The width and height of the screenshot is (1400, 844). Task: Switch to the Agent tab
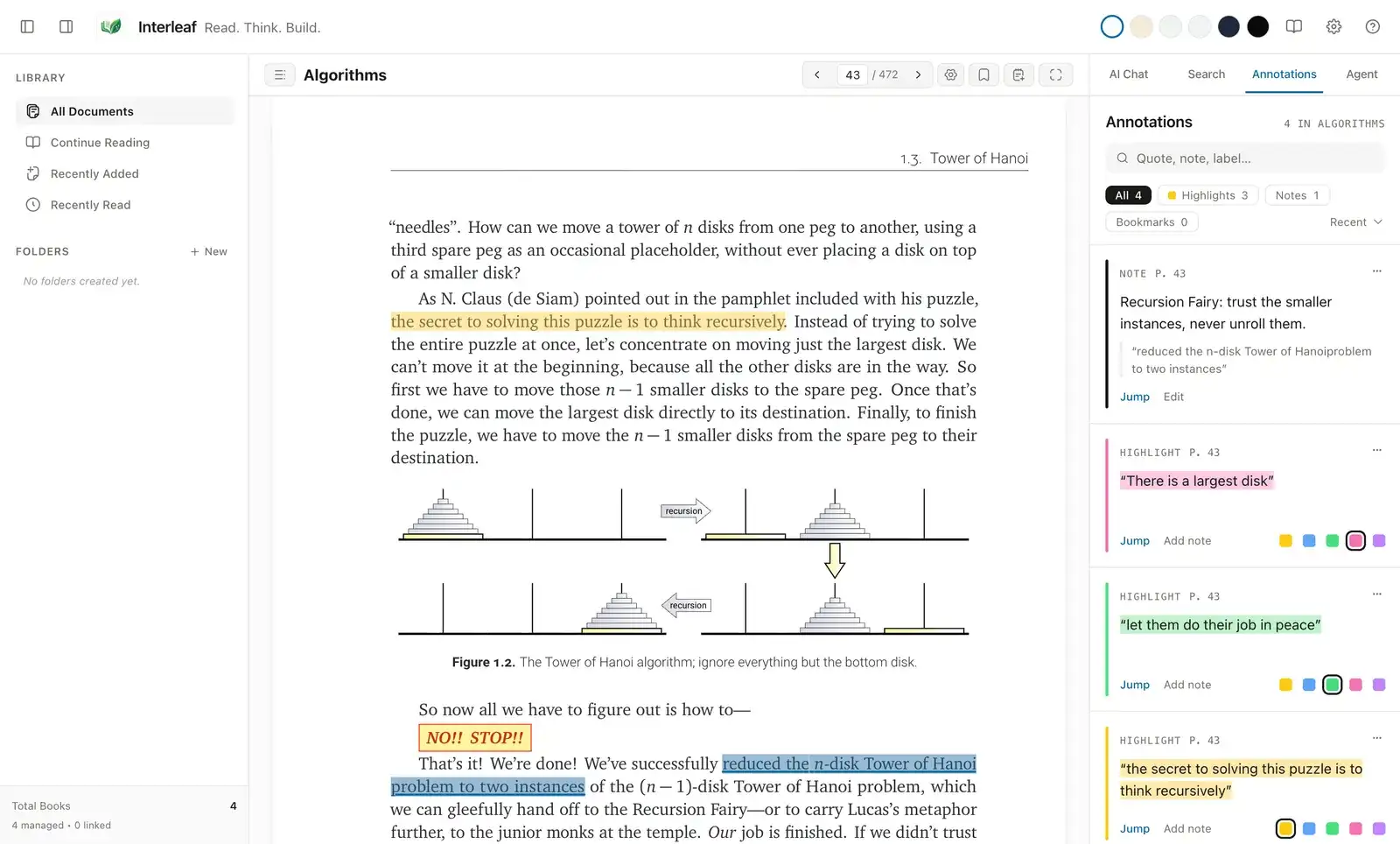(x=1361, y=74)
